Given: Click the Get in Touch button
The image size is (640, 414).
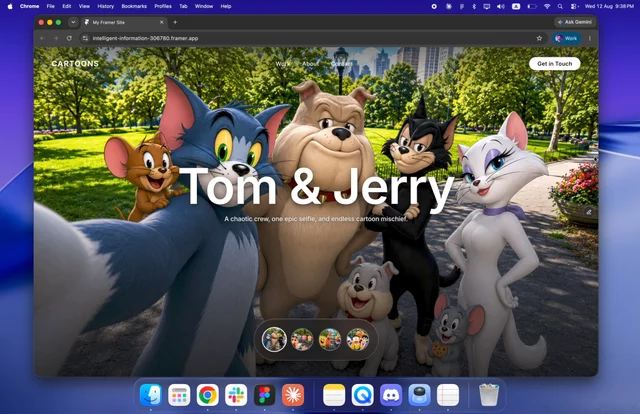Looking at the screenshot, I should click(x=554, y=64).
